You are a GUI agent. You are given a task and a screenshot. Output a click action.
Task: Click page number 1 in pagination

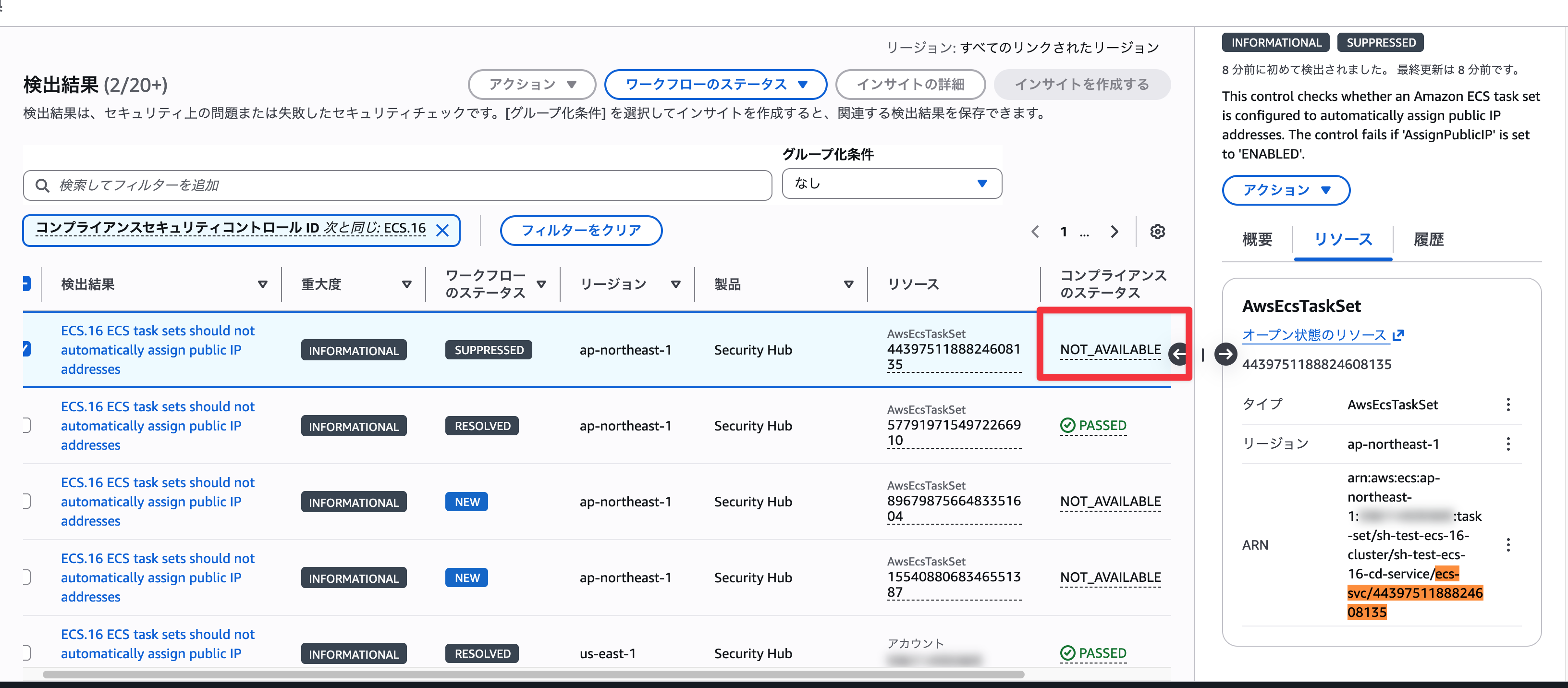click(1064, 232)
